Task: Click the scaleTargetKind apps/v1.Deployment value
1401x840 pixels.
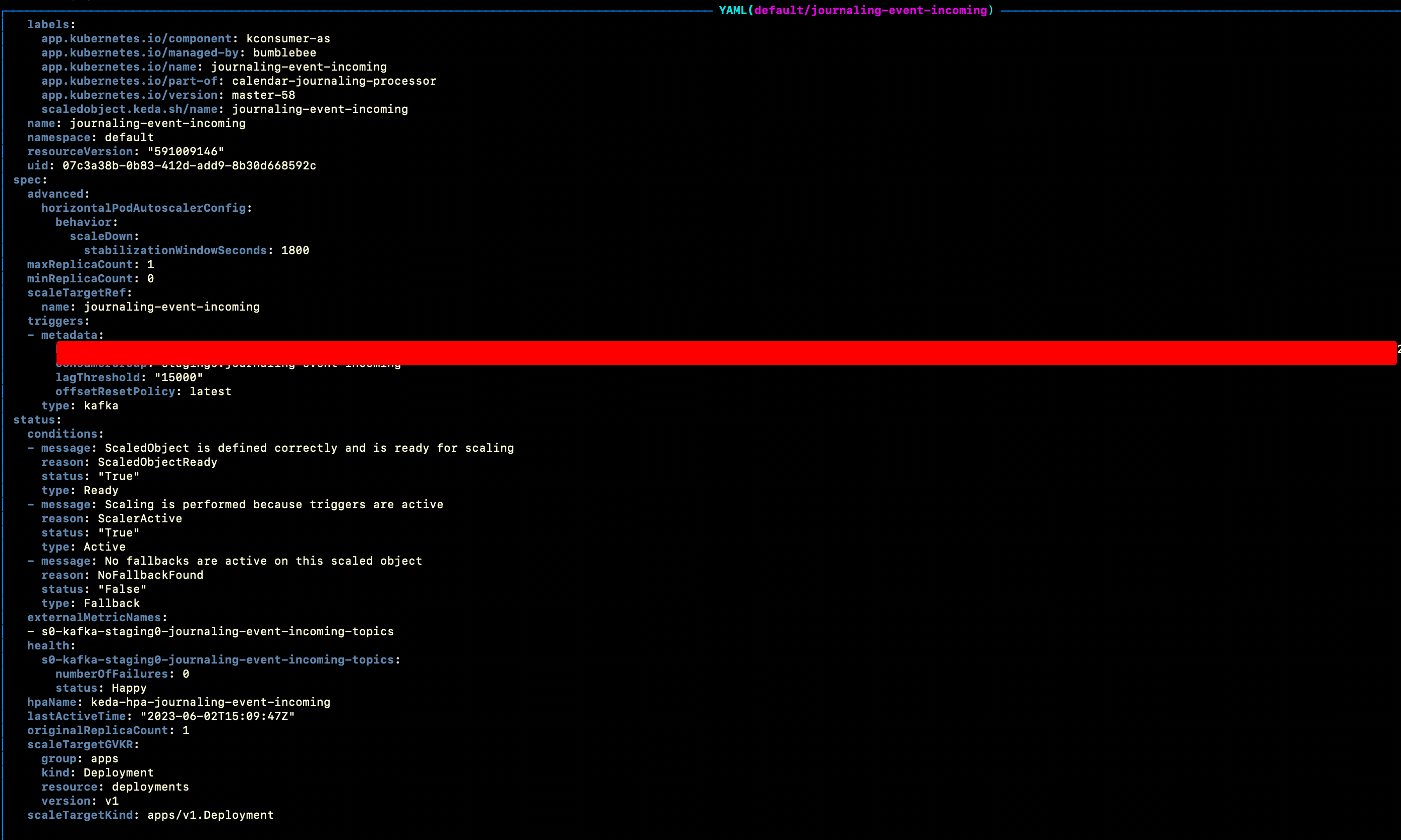Action: point(209,814)
